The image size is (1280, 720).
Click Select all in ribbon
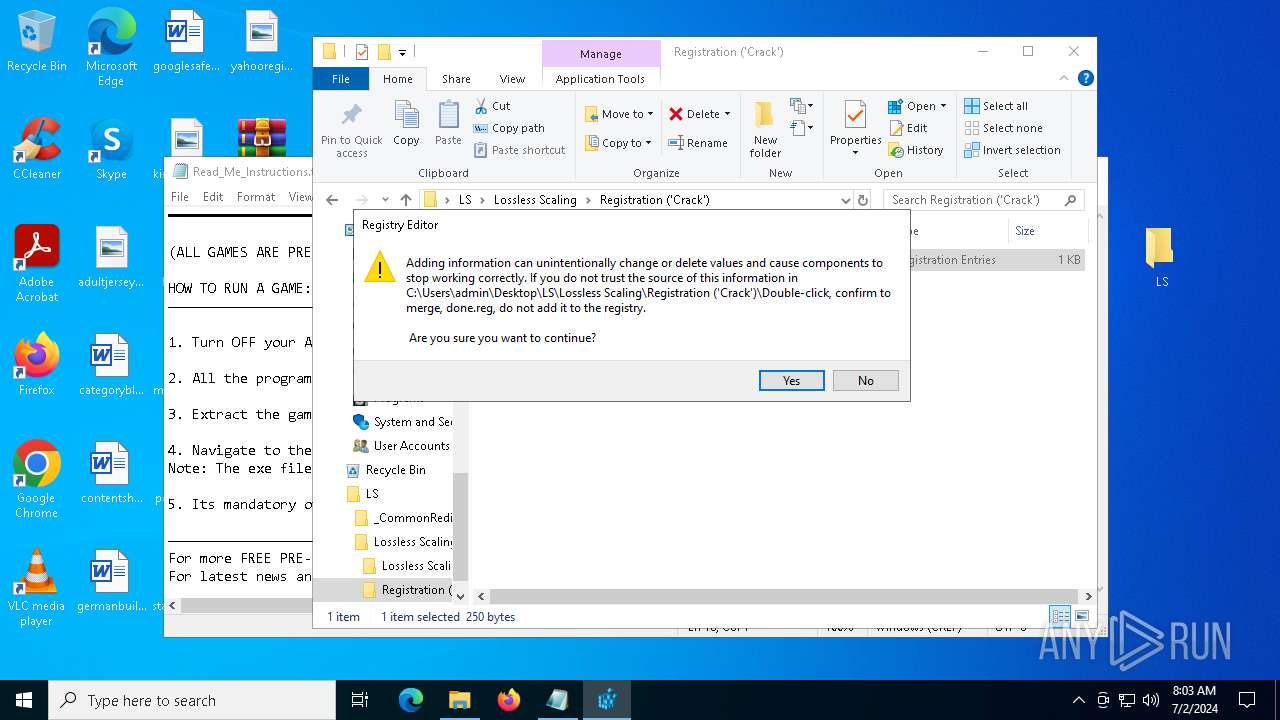click(x=996, y=106)
